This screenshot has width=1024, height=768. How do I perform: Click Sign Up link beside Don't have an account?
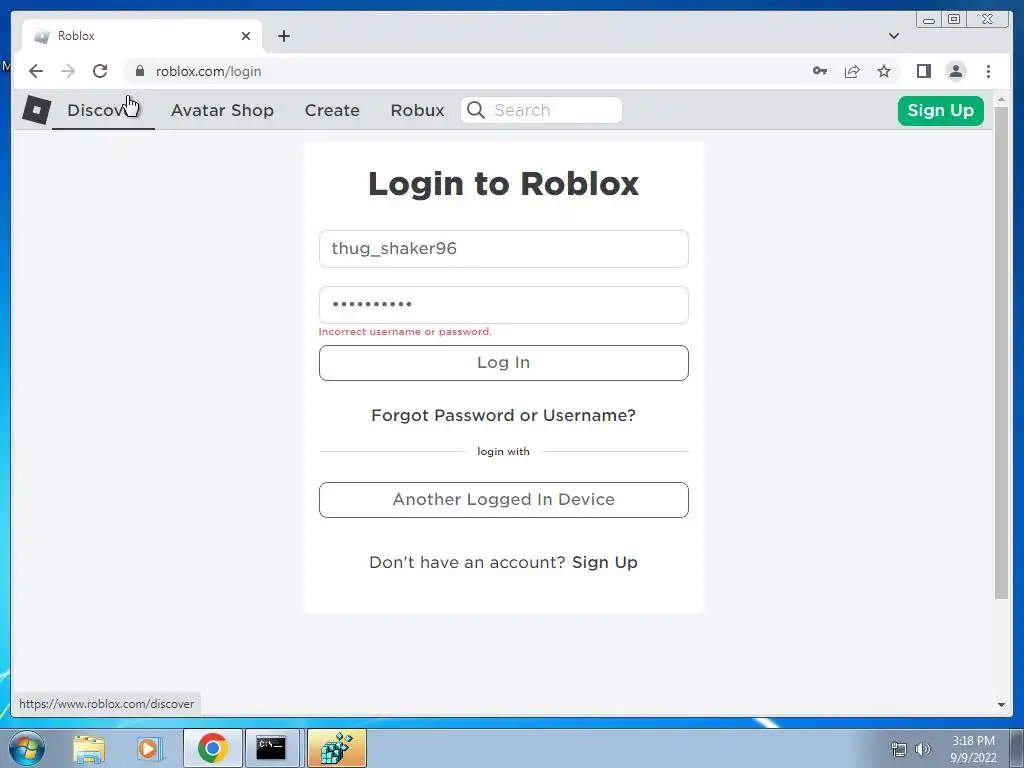(x=605, y=562)
